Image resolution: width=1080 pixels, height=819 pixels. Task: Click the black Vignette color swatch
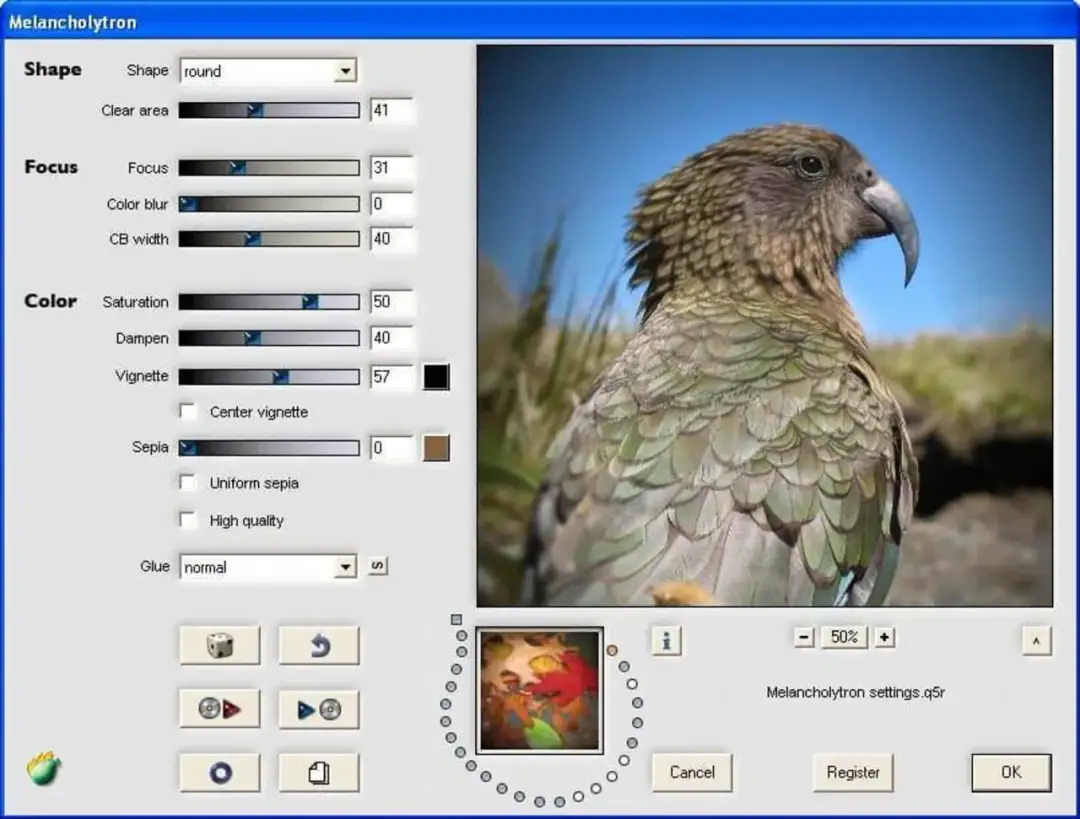435,376
